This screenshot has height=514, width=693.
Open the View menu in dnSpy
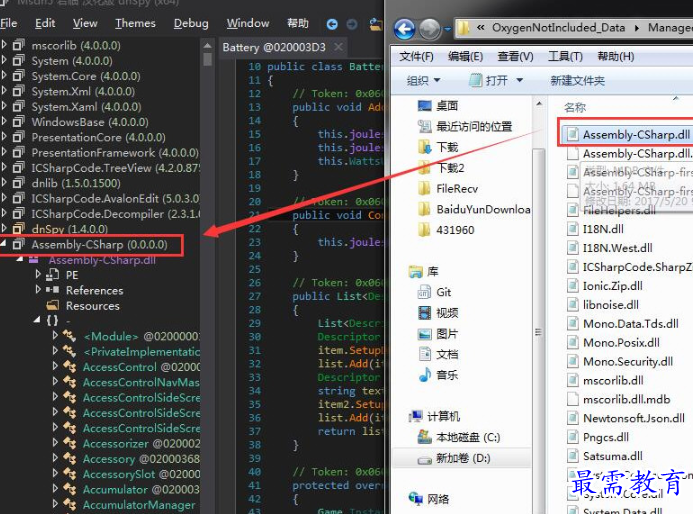(85, 23)
